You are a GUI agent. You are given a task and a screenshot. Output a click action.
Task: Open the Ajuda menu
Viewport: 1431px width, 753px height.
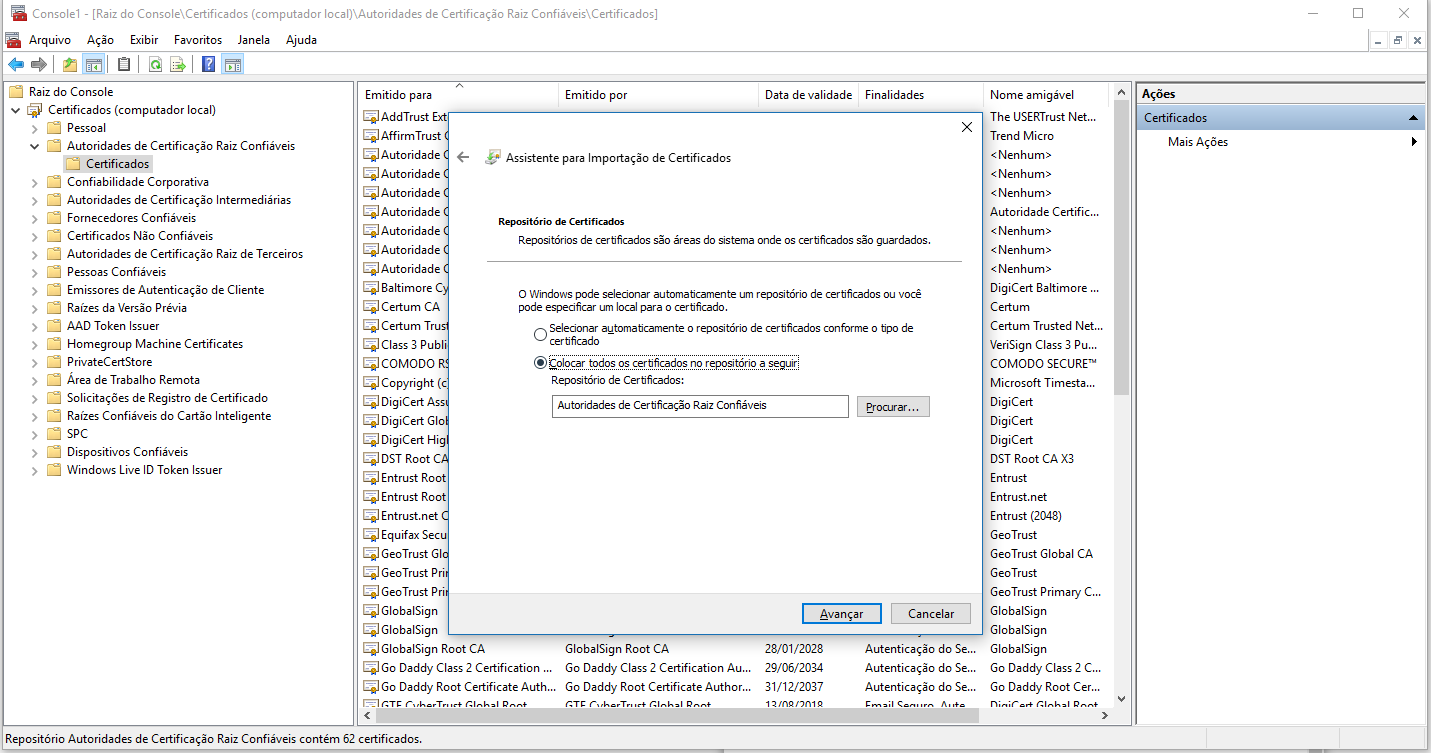click(301, 40)
